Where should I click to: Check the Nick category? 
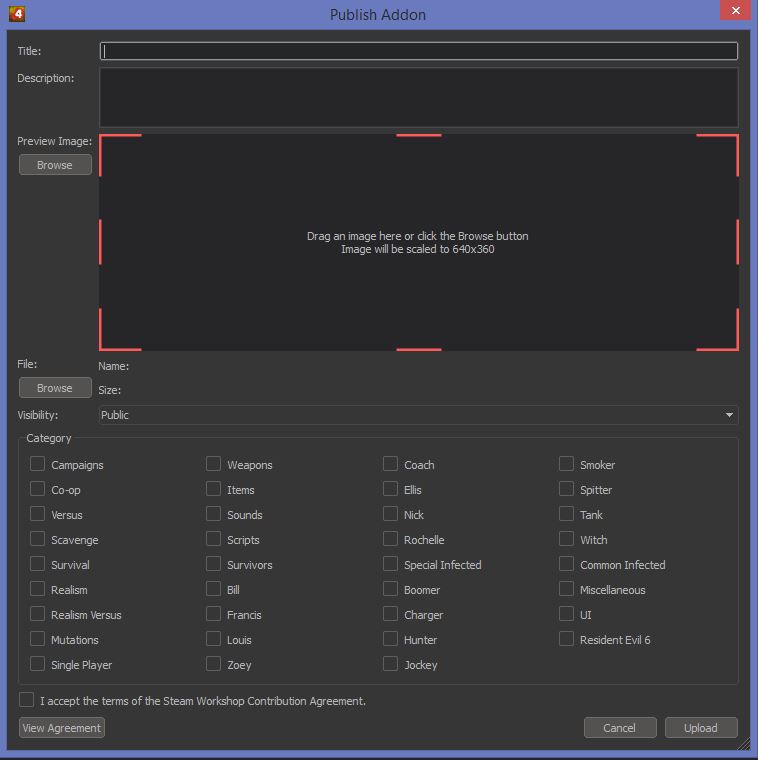390,514
